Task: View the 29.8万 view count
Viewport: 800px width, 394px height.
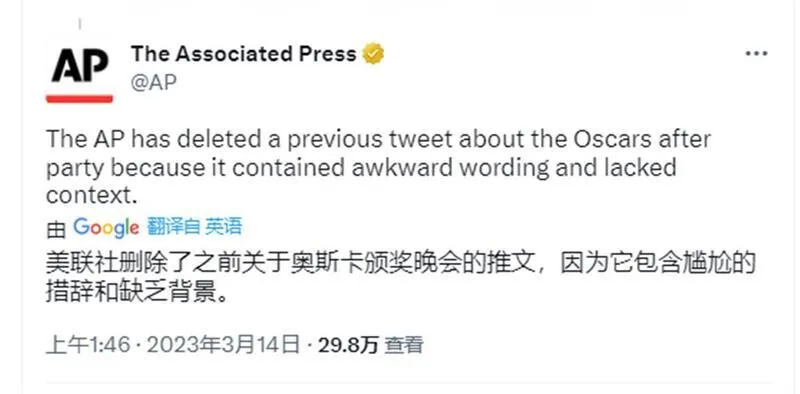Action: point(348,345)
